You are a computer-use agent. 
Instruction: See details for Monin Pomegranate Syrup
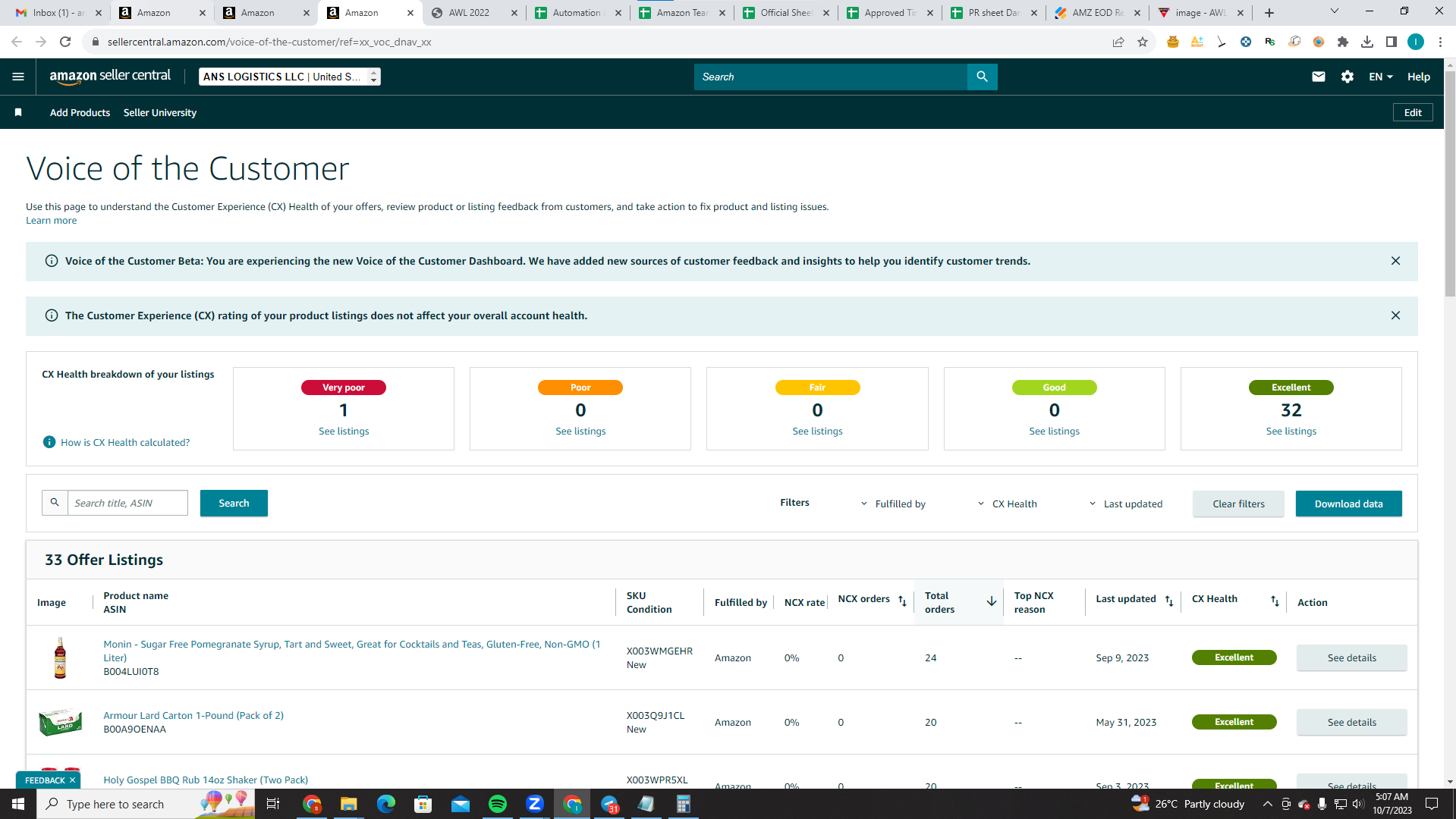[x=1351, y=657]
